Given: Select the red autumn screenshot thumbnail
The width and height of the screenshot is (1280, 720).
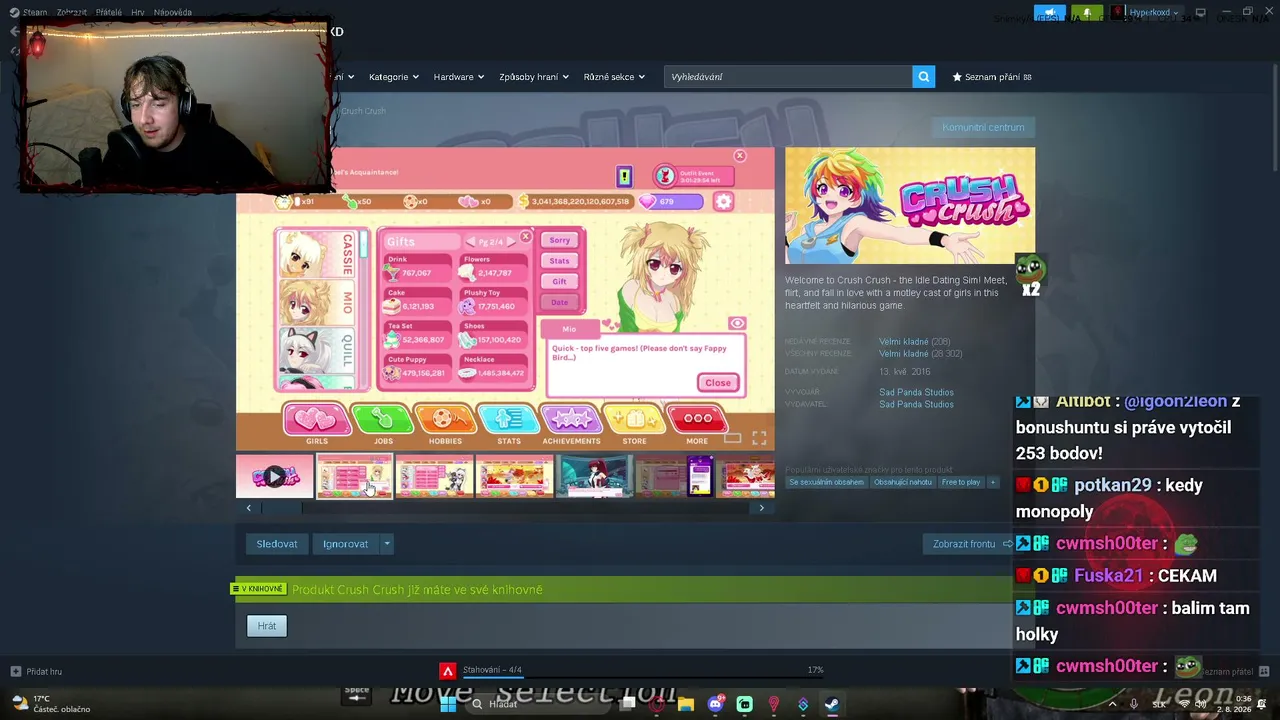Looking at the screenshot, I should [514, 477].
